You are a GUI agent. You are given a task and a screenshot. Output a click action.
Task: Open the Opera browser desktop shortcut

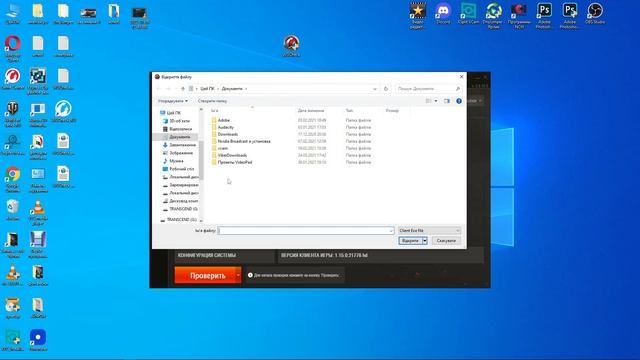point(13,48)
